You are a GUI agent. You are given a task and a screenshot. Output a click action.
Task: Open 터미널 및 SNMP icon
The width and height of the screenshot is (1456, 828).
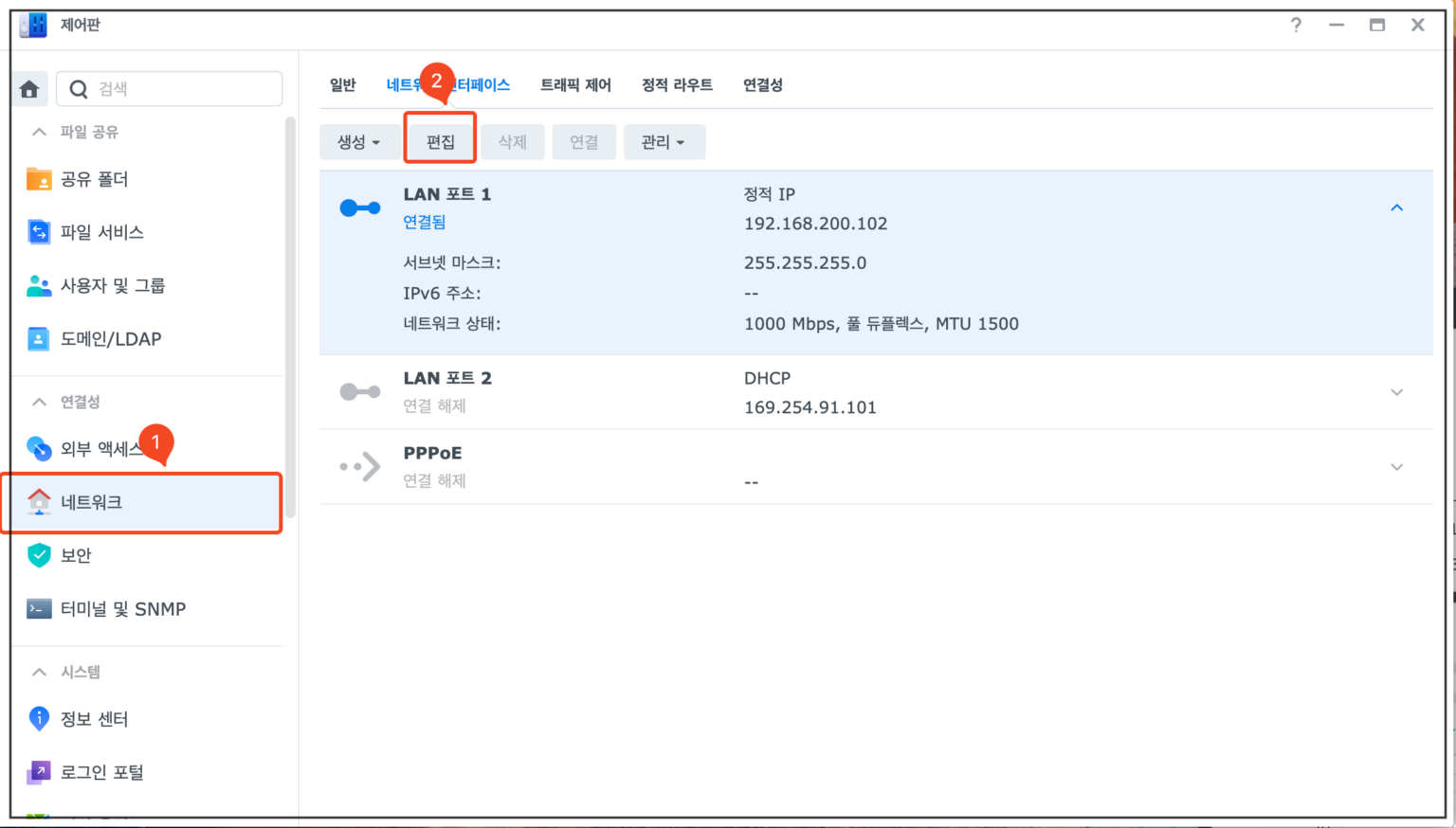coord(39,609)
